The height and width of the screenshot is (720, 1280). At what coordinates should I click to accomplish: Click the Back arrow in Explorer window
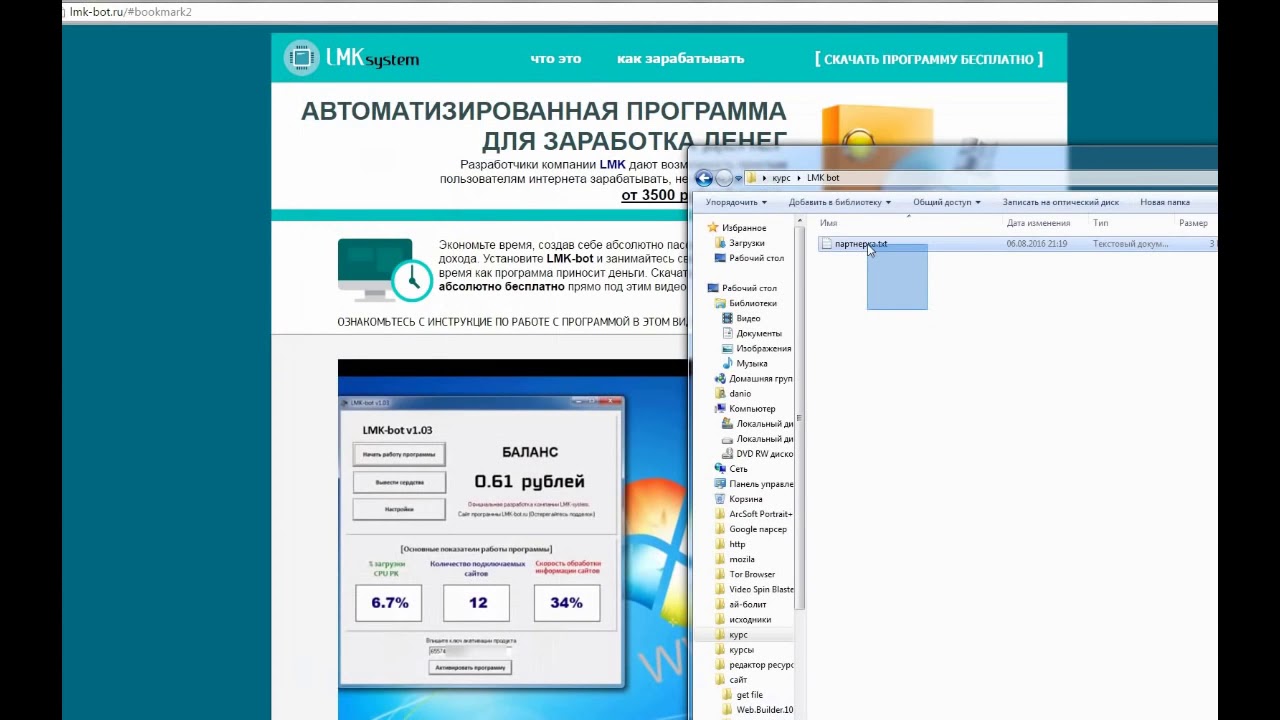[704, 178]
